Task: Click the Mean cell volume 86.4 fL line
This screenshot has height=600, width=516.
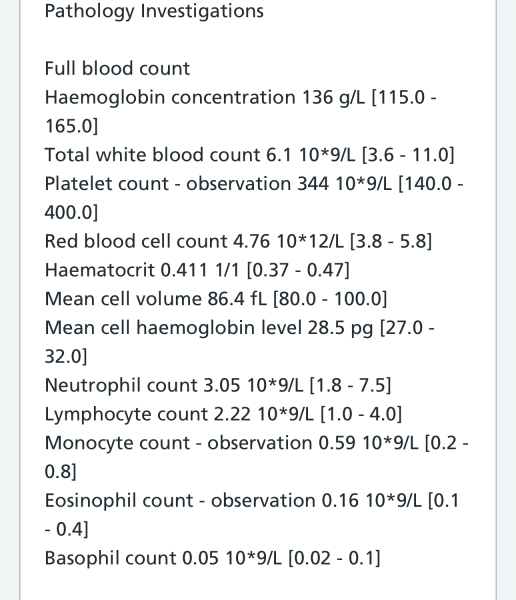Action: [x=216, y=299]
